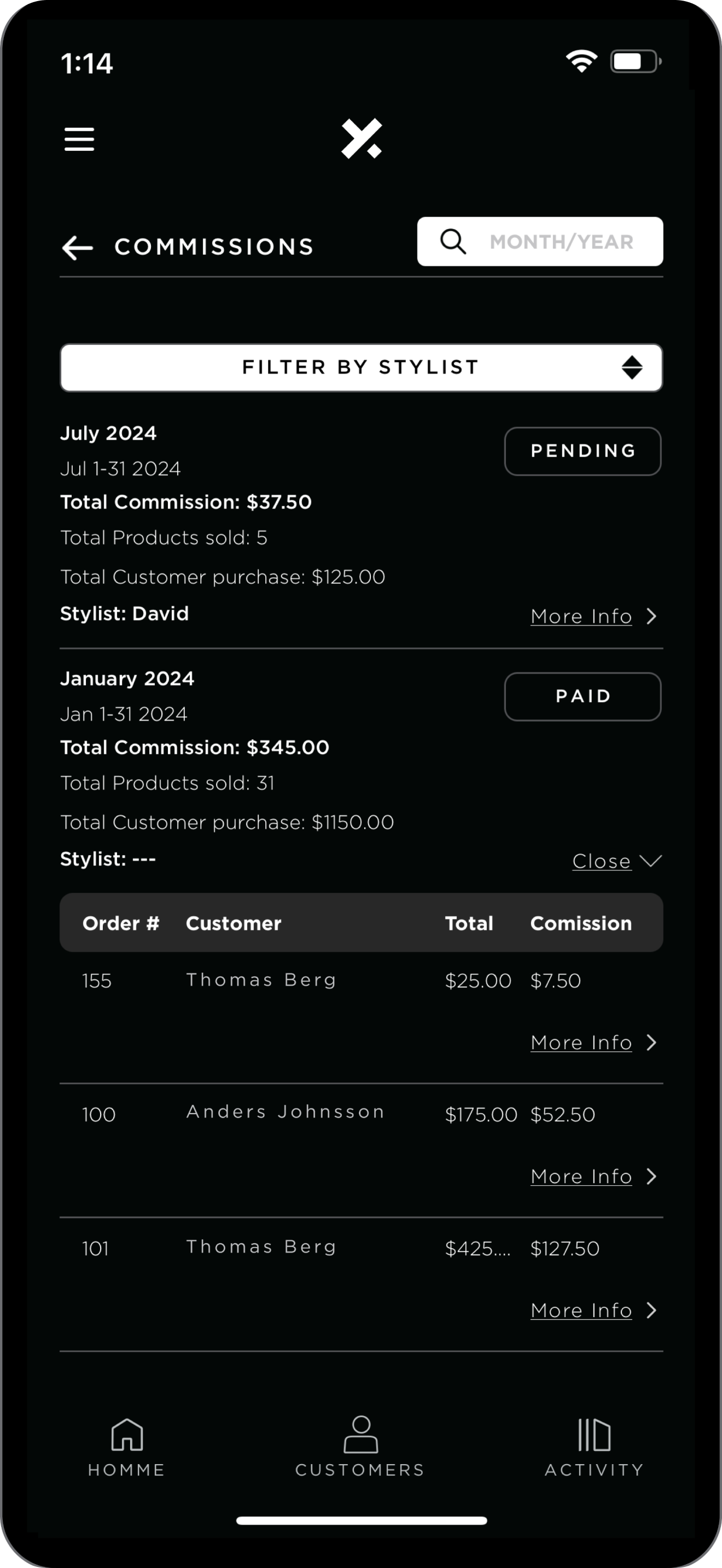
Task: Tap the search magnifier icon
Action: point(453,242)
